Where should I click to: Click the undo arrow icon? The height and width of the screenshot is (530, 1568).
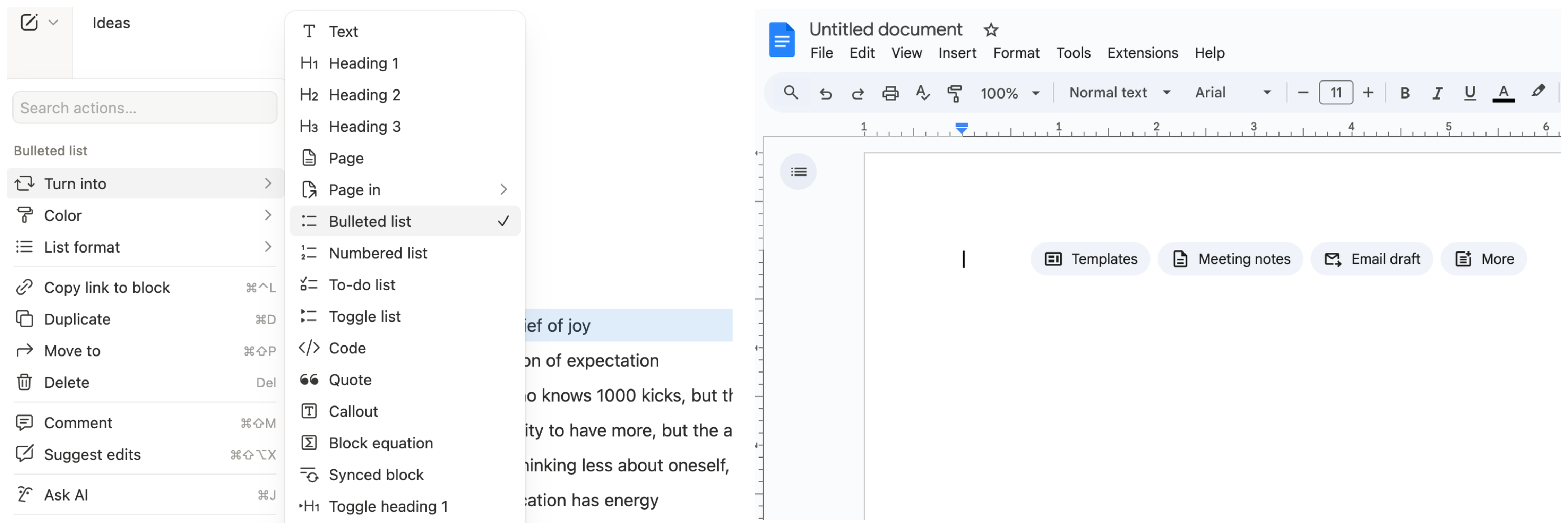825,93
